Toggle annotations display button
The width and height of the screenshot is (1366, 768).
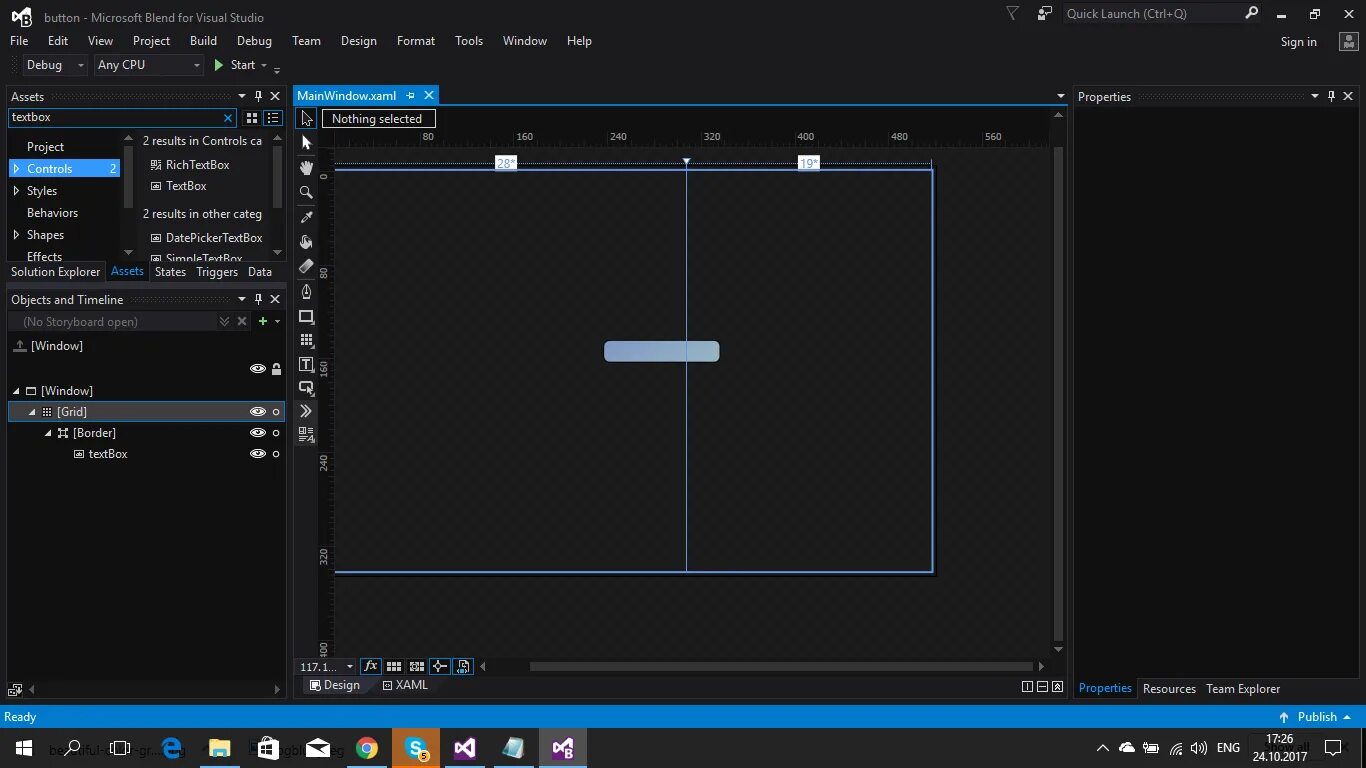point(463,666)
